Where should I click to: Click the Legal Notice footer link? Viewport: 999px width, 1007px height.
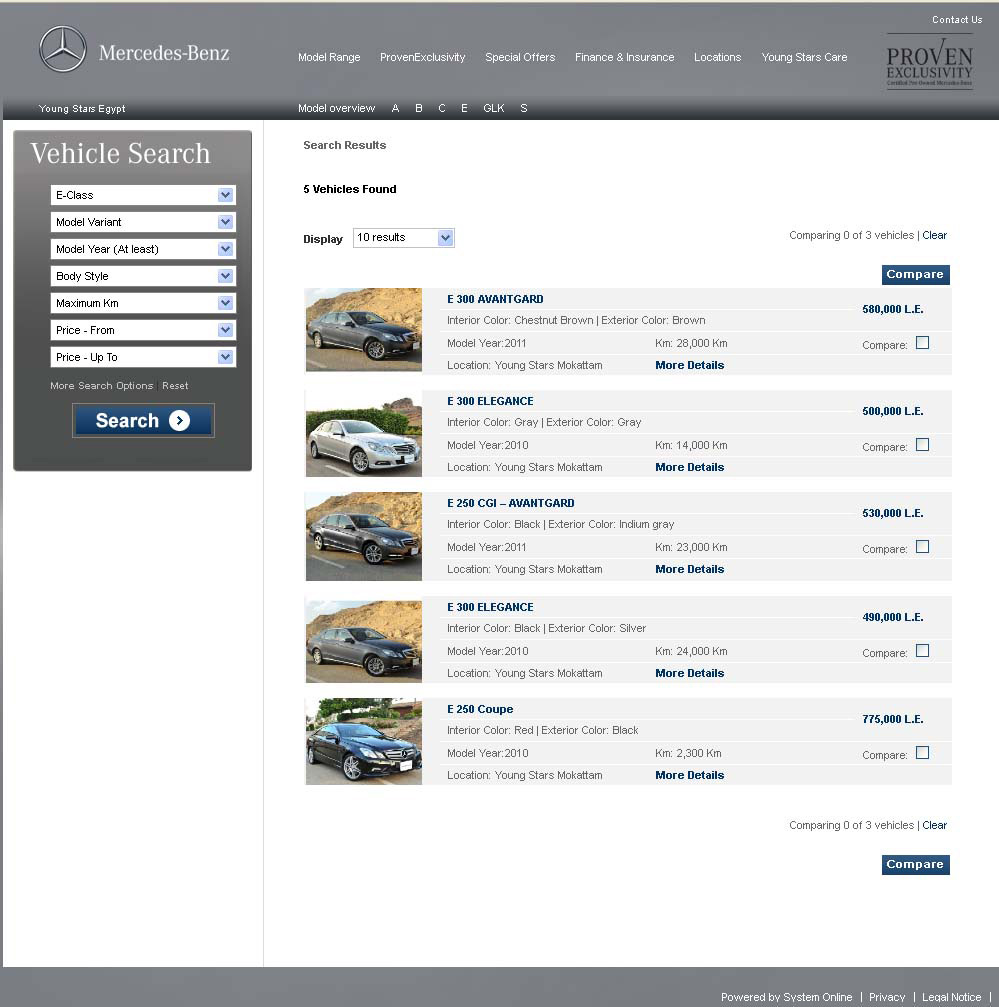click(951, 997)
